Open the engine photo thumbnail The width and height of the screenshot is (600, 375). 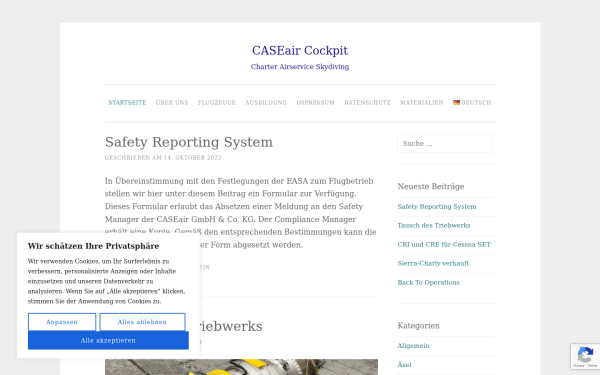coord(241,367)
